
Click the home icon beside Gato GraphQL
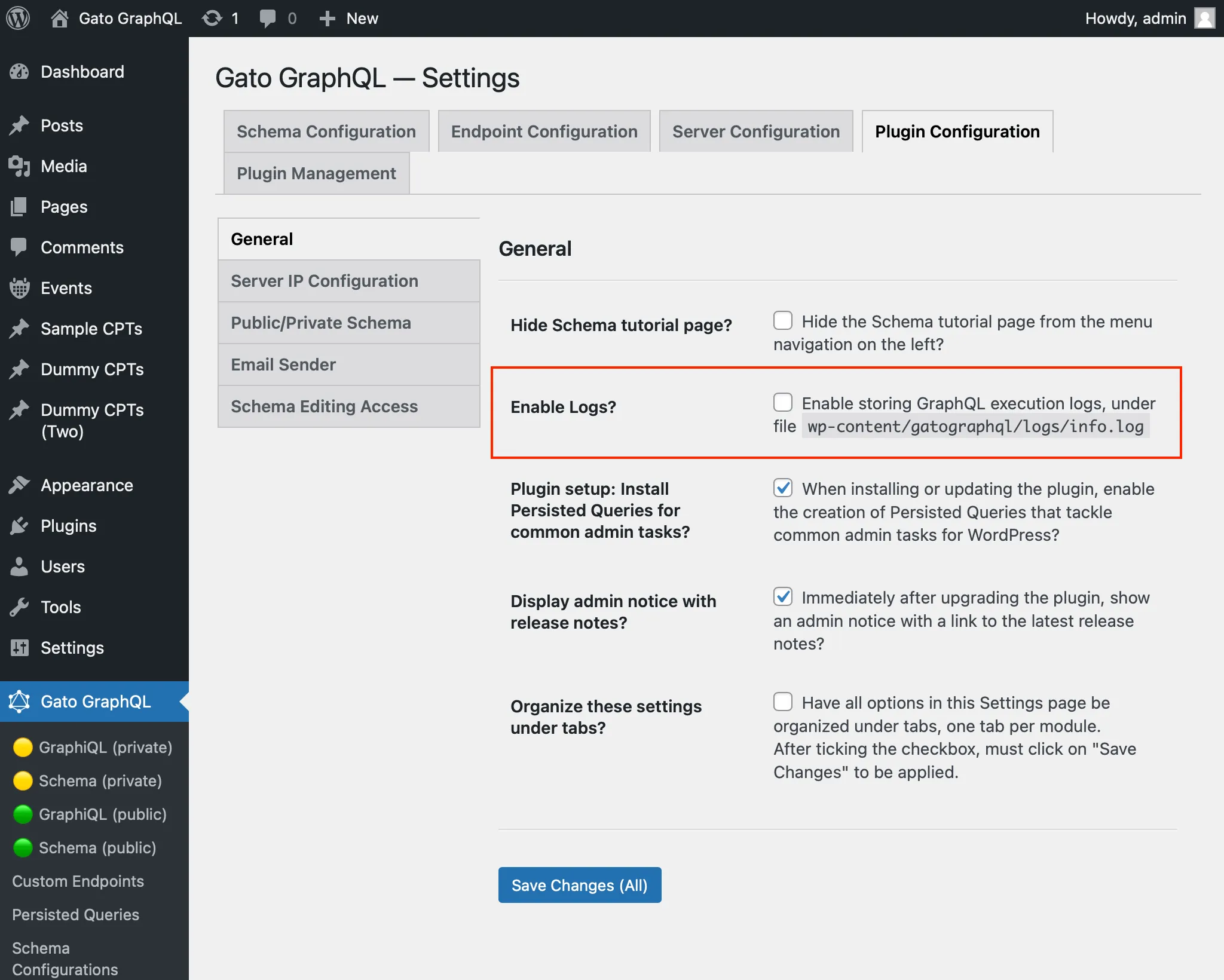pos(59,18)
